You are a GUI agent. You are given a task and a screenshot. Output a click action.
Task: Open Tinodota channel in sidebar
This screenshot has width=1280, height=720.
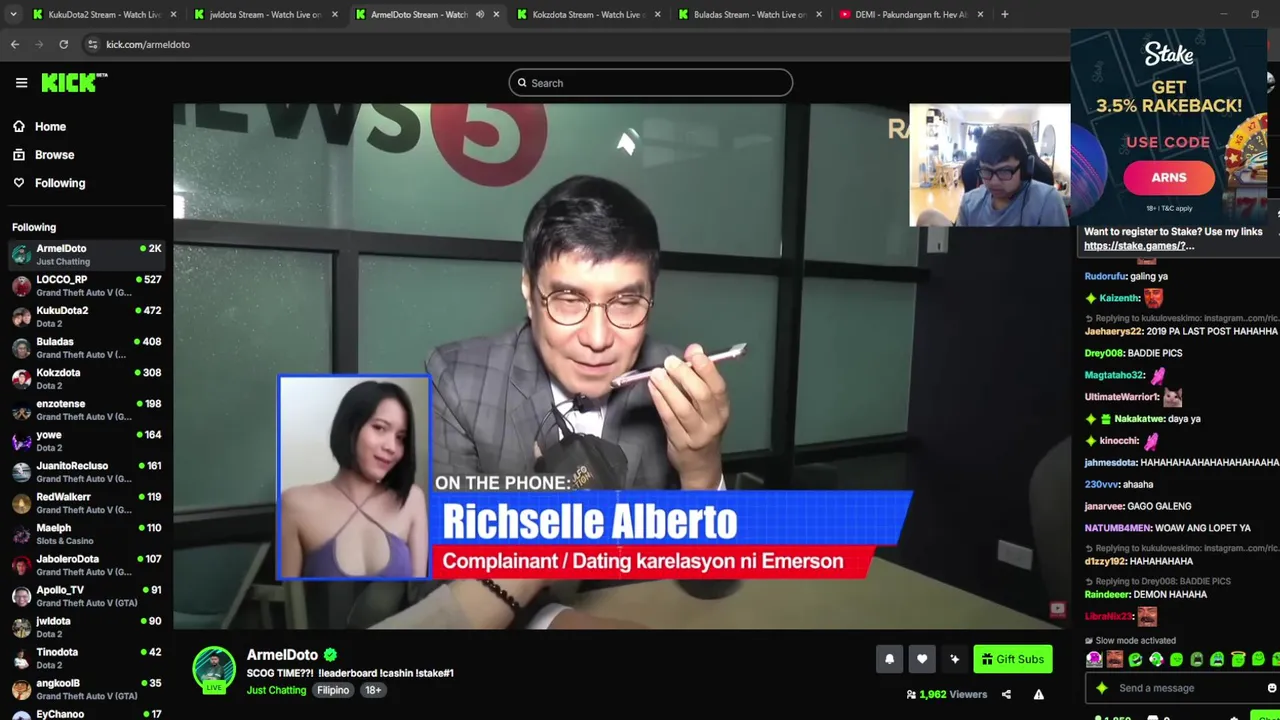[86, 657]
